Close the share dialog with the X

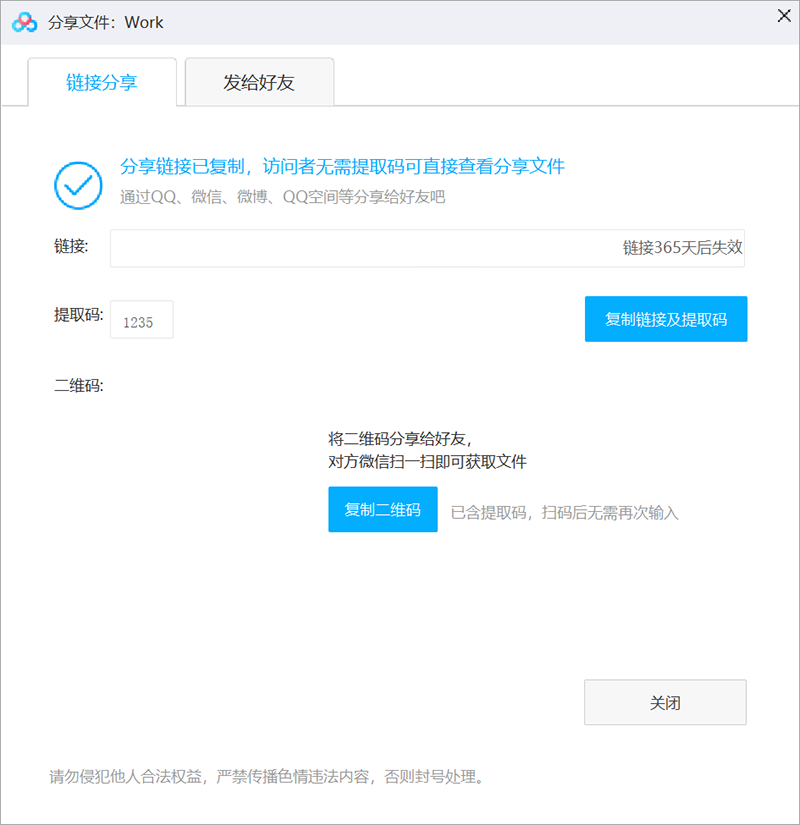(x=784, y=16)
